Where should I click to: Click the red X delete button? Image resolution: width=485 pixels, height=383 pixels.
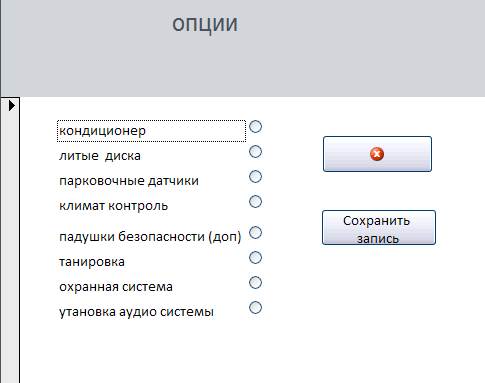(x=377, y=154)
